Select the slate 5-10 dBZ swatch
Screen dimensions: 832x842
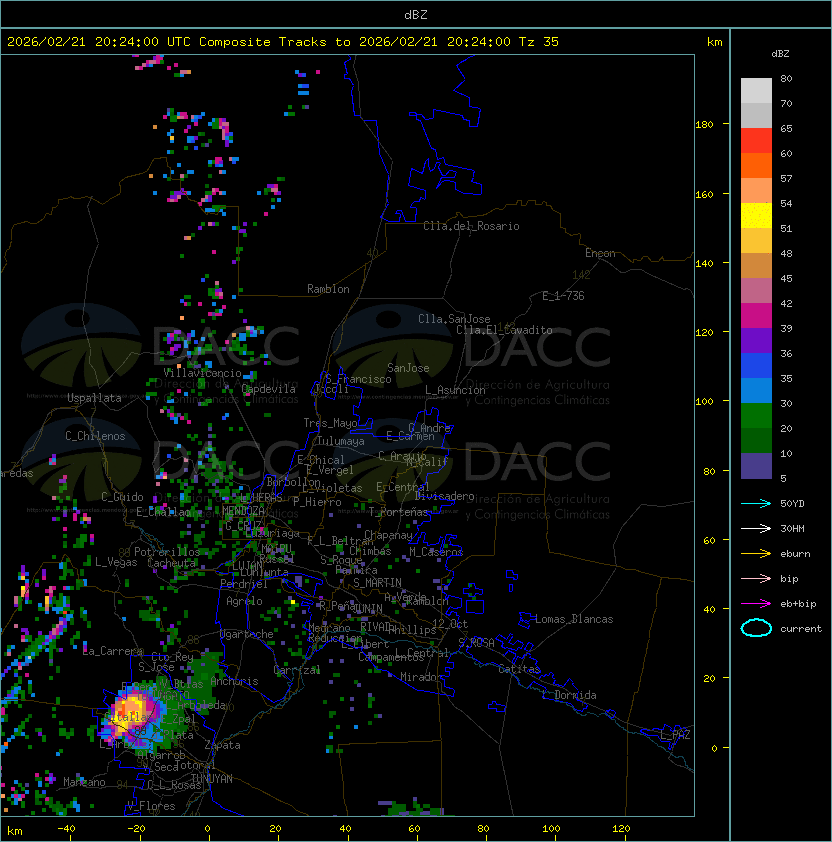[x=756, y=466]
